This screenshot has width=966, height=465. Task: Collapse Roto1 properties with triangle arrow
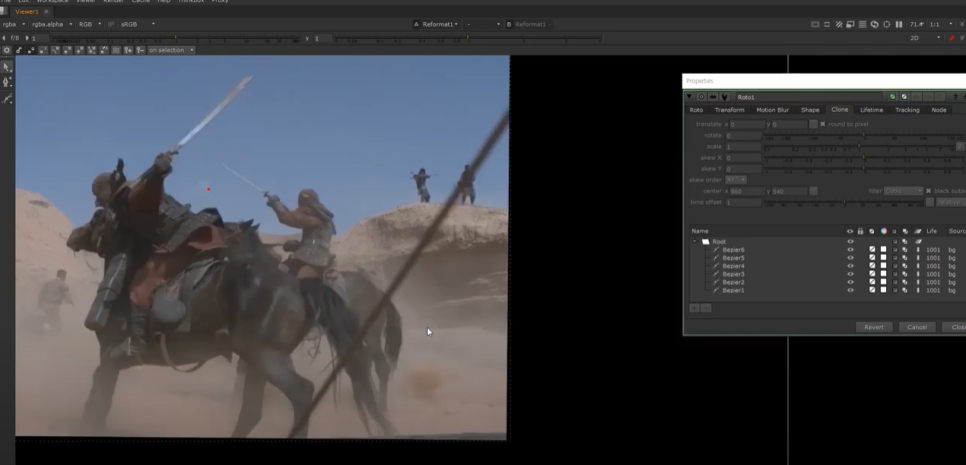(689, 97)
